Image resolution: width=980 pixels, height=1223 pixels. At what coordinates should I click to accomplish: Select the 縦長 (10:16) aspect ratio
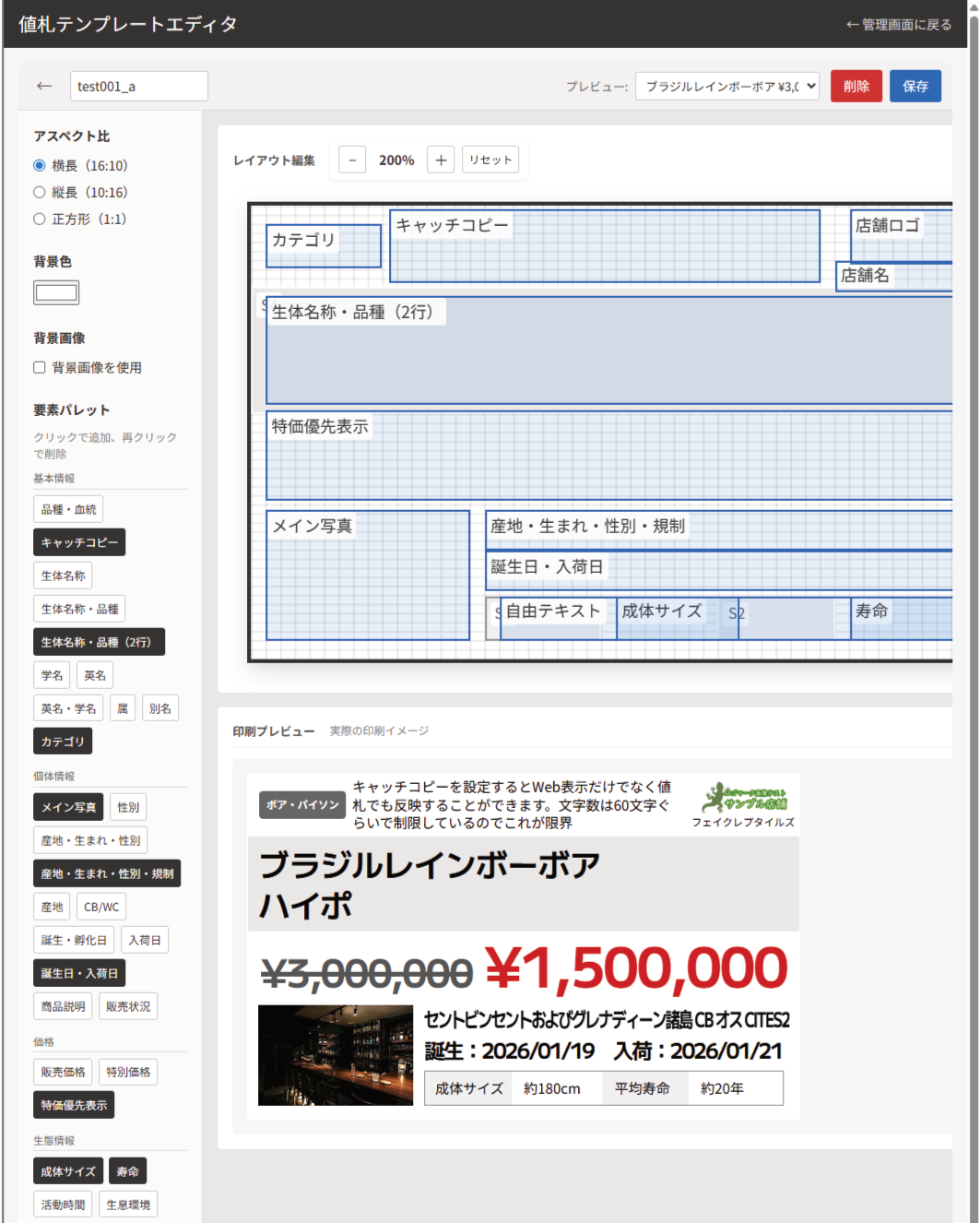[40, 193]
